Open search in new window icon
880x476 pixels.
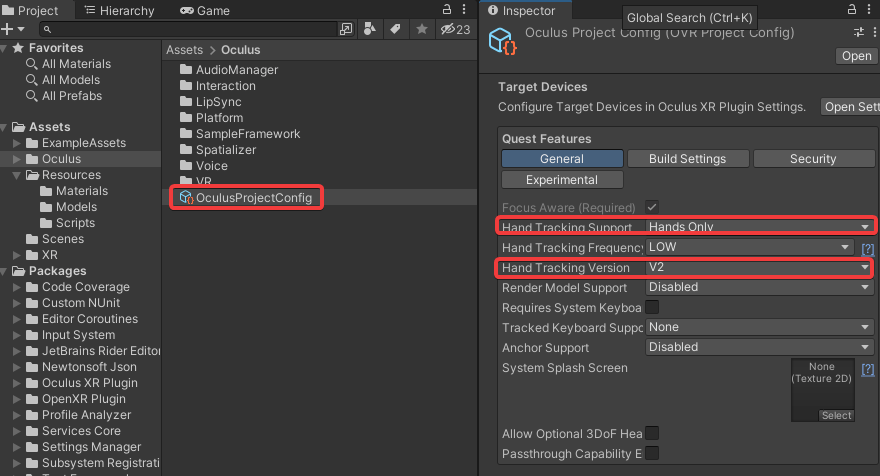click(346, 29)
